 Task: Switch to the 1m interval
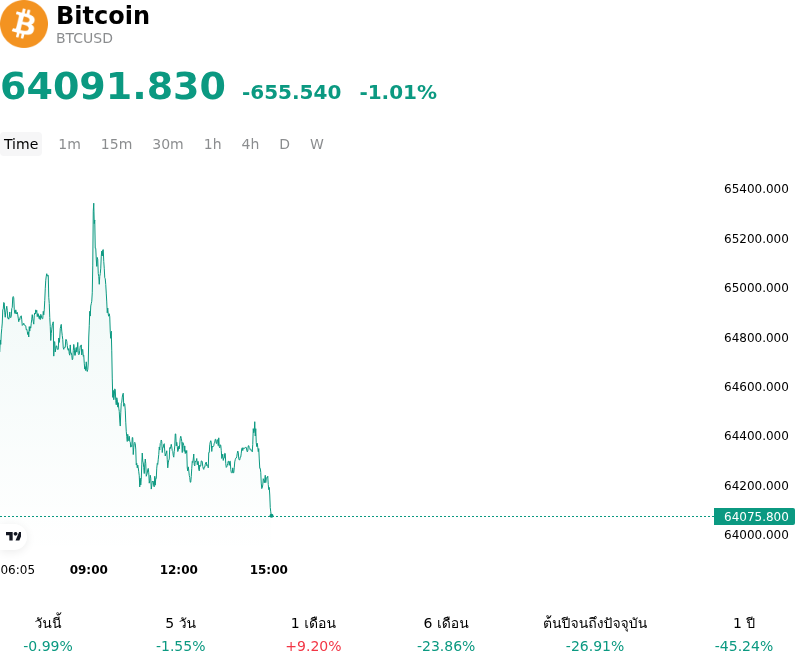(69, 144)
